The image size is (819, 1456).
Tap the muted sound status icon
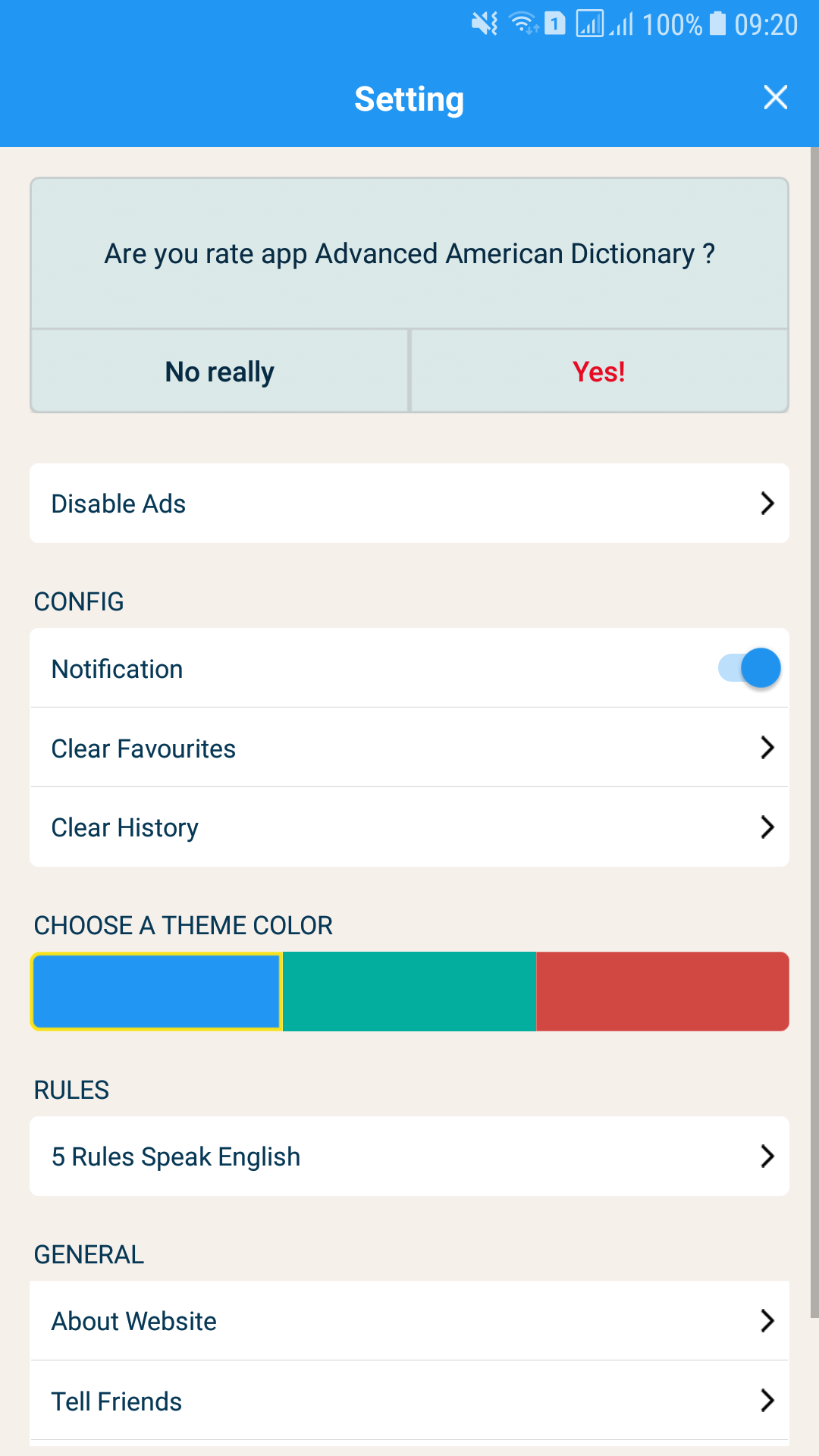[x=485, y=24]
